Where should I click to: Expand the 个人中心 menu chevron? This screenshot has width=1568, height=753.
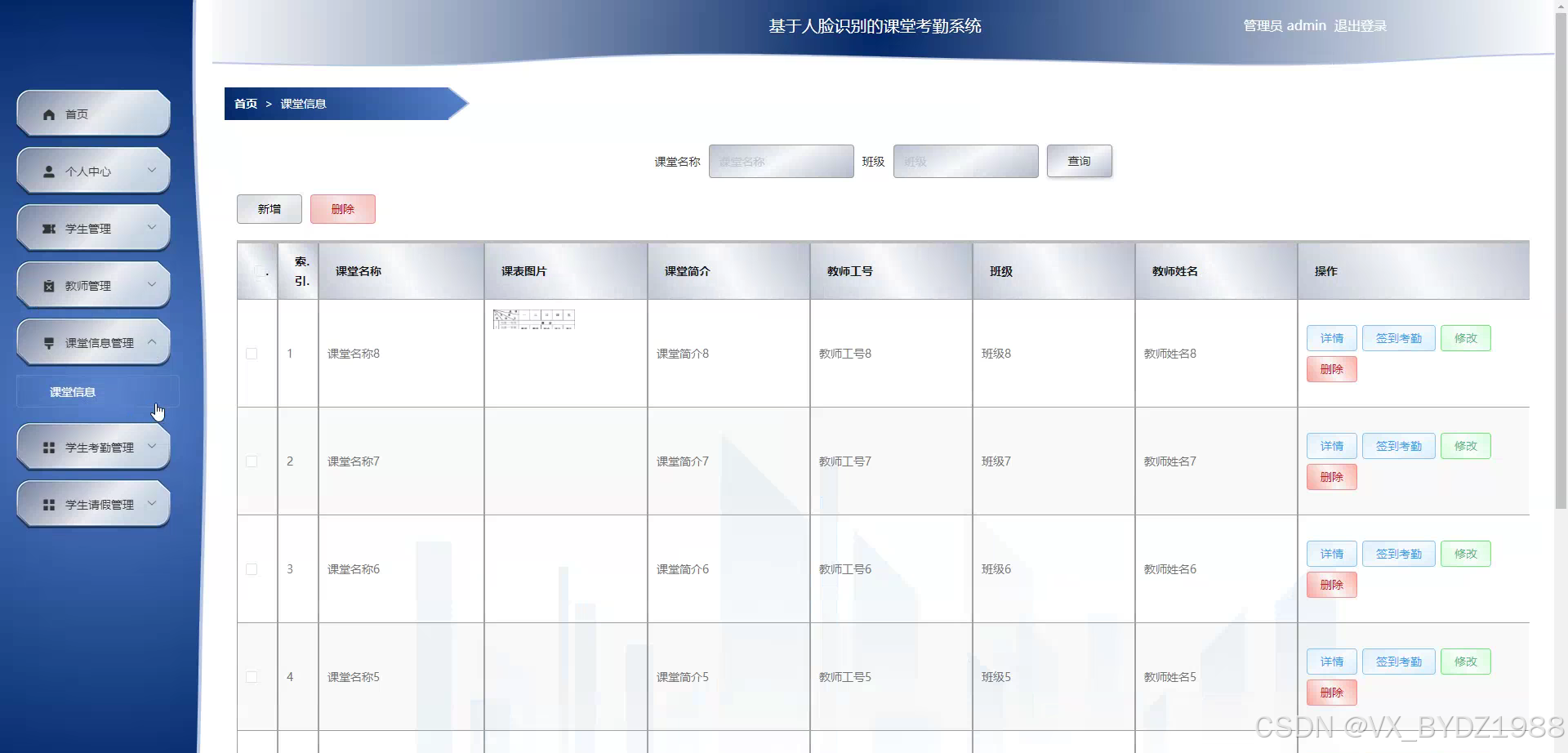click(x=152, y=171)
